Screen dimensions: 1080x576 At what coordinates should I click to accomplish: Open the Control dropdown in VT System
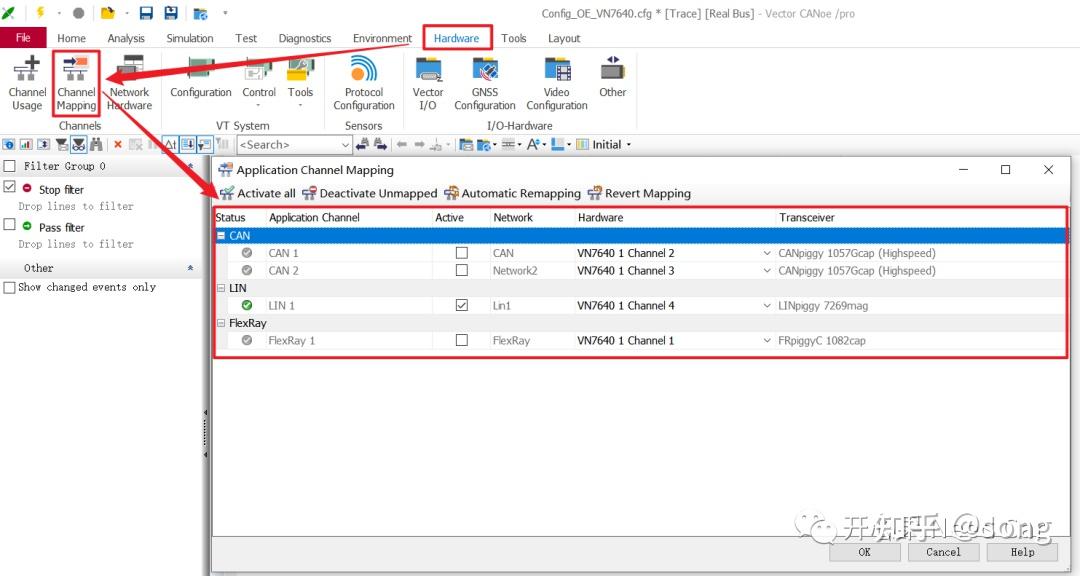tap(259, 81)
